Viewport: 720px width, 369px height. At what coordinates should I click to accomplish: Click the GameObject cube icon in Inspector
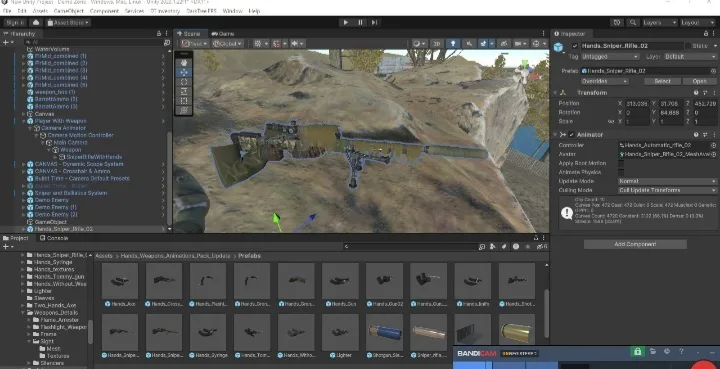[558, 47]
